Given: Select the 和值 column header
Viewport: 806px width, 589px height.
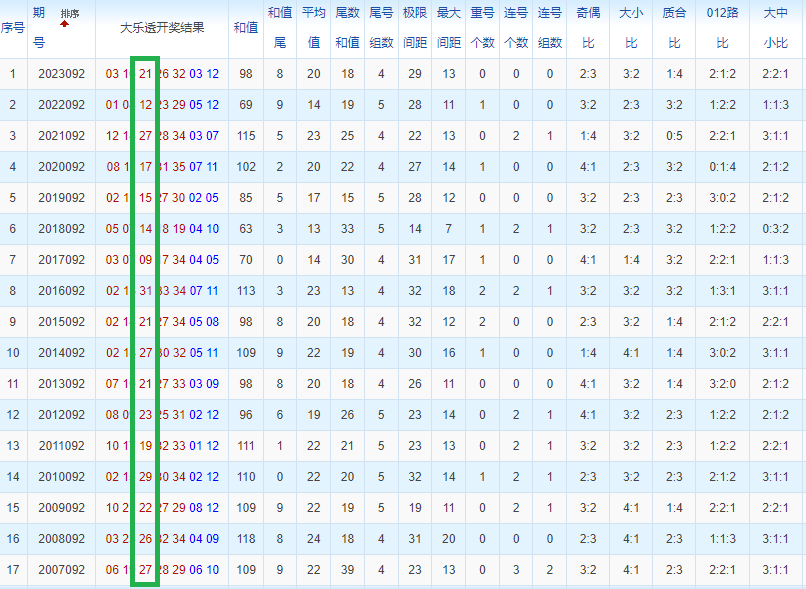Looking at the screenshot, I should (246, 28).
